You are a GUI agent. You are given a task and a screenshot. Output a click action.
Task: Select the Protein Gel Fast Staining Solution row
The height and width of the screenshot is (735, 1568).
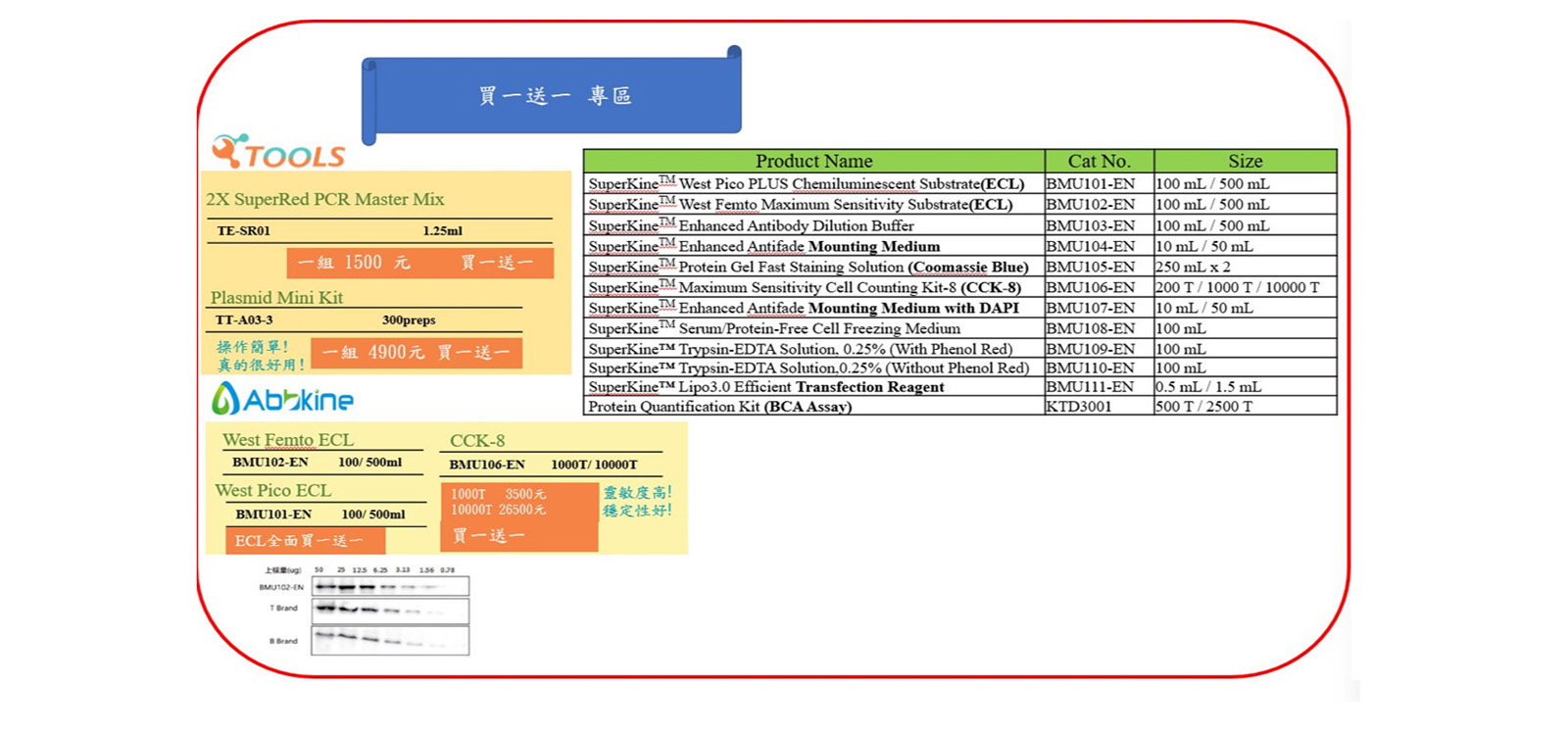pyautogui.click(x=960, y=267)
